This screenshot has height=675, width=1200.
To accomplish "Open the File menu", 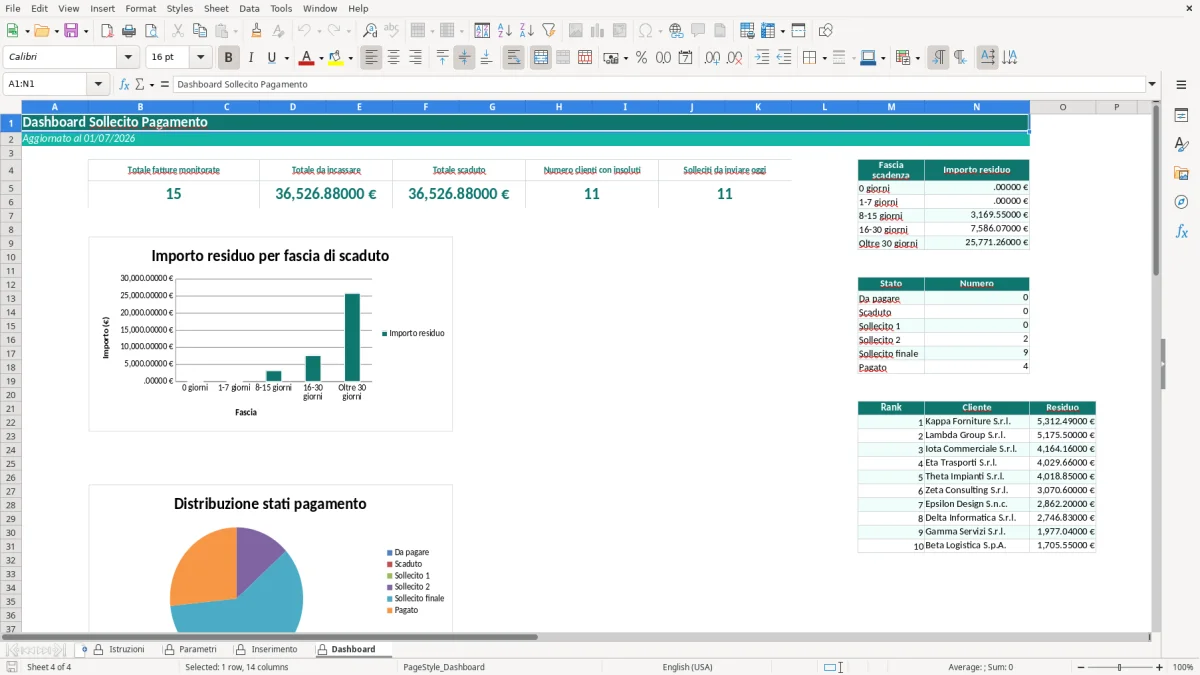I will [x=12, y=8].
